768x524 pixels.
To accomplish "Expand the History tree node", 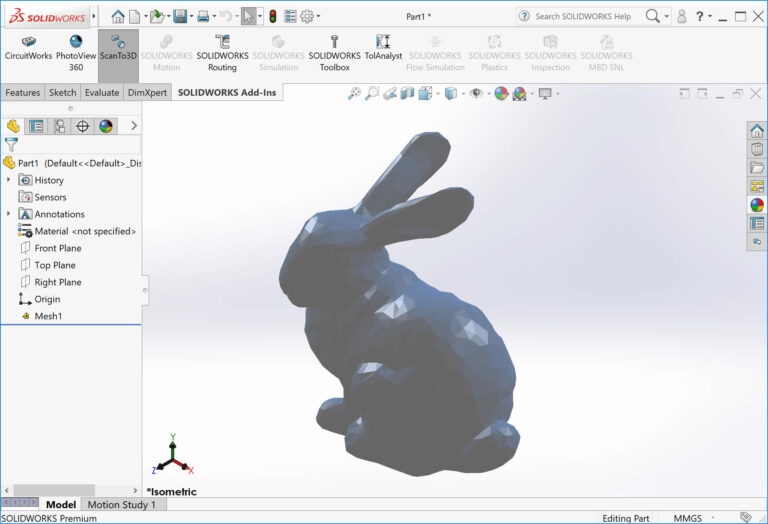I will 9,180.
